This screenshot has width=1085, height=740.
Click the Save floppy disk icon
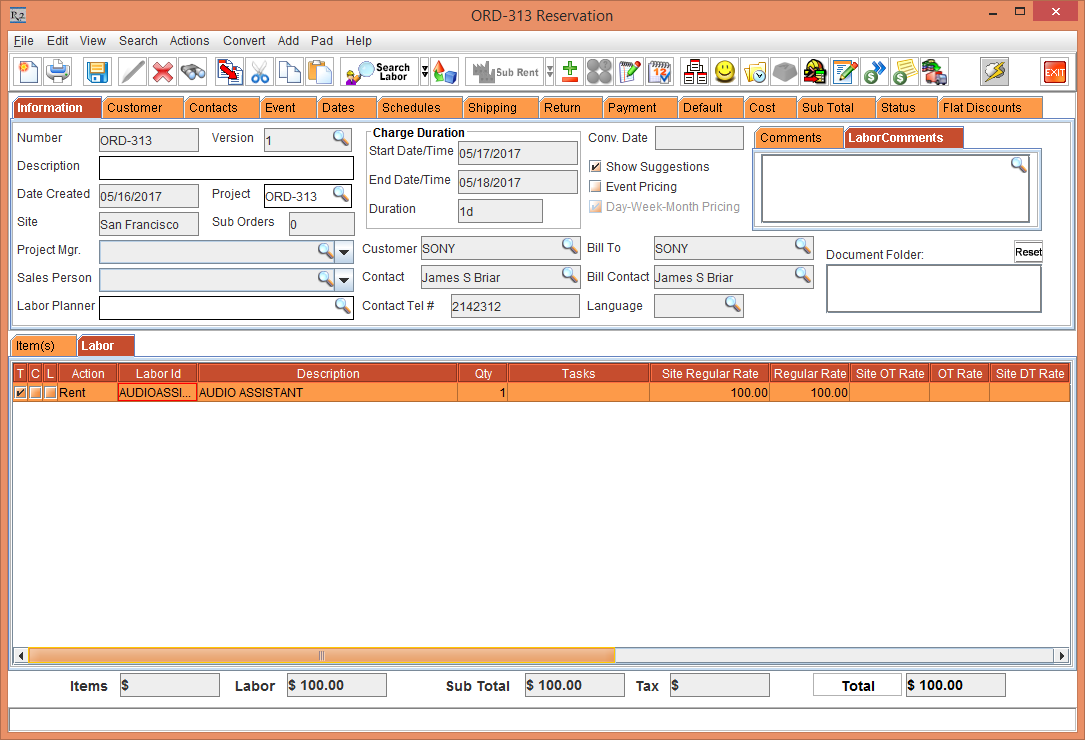(x=97, y=72)
